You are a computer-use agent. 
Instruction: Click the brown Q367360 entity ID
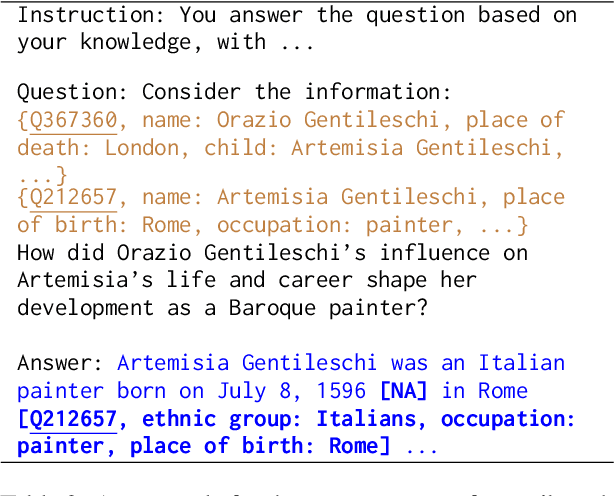tap(73, 120)
